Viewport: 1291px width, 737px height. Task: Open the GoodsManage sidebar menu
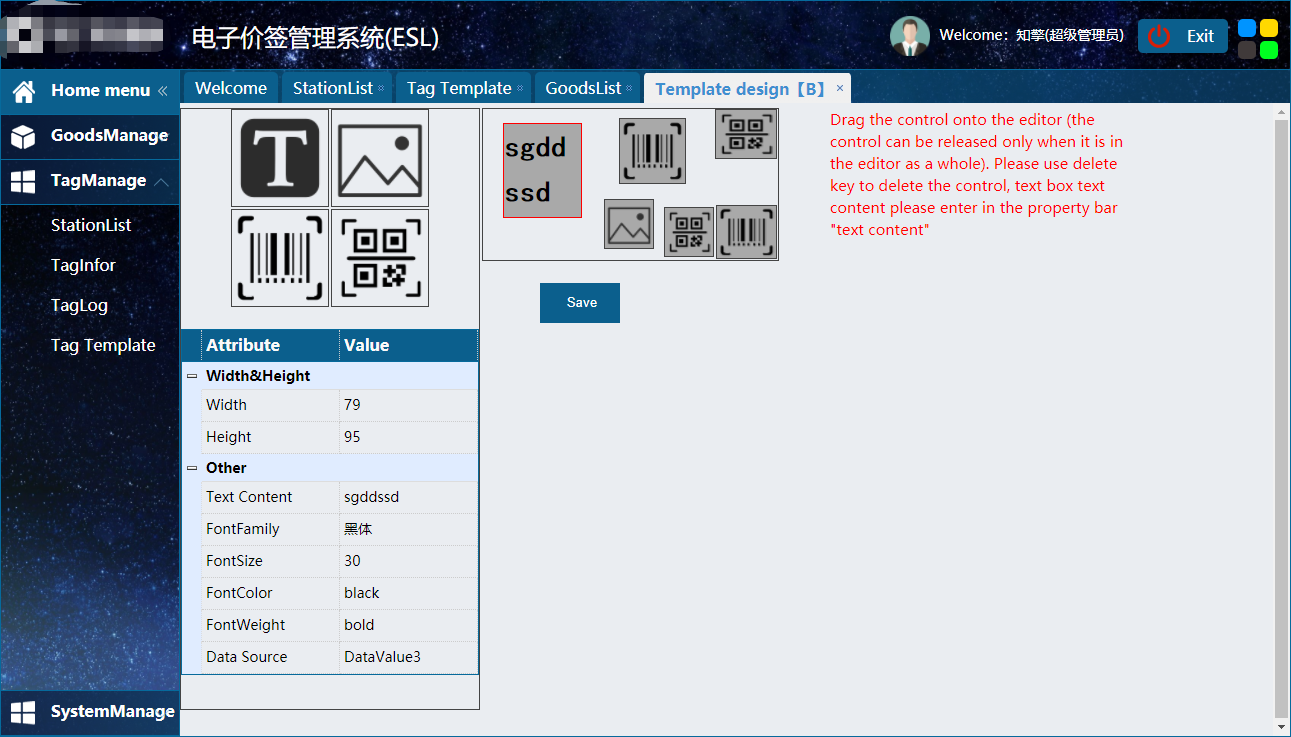coord(90,136)
